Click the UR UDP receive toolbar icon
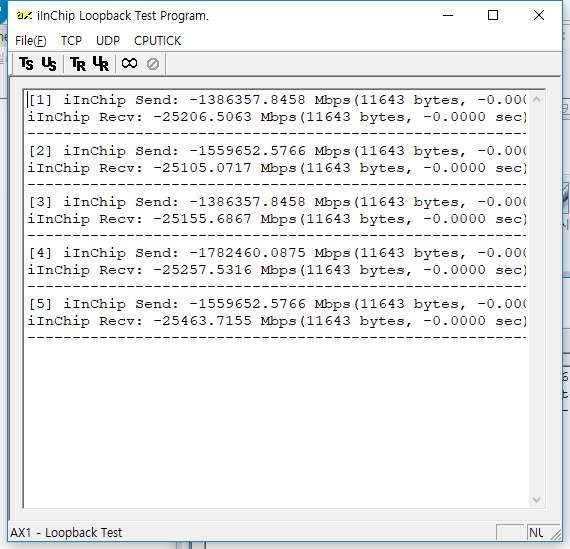The image size is (570, 549). point(101,64)
